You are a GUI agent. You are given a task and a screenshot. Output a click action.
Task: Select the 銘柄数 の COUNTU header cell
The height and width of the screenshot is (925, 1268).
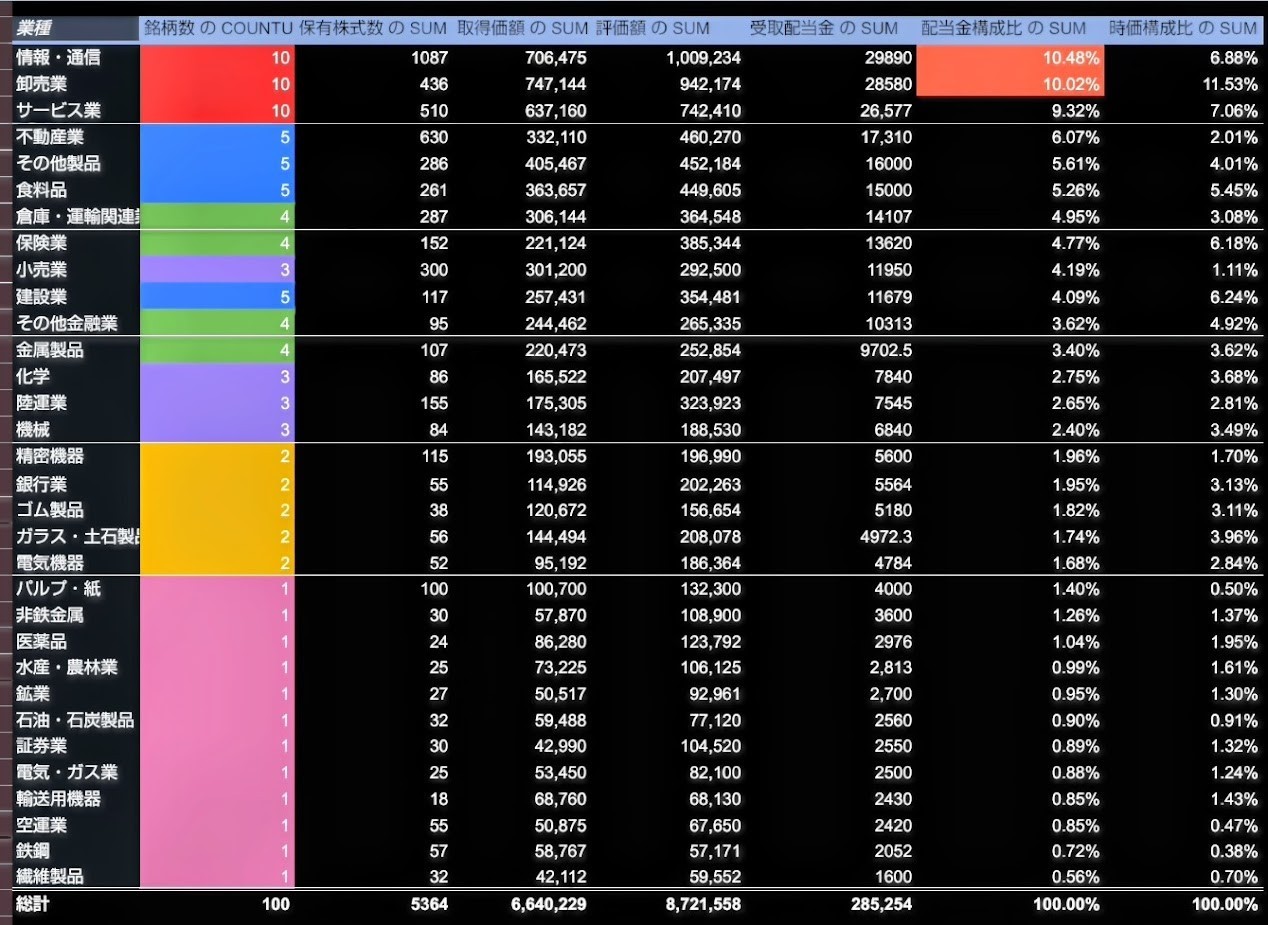coord(218,28)
